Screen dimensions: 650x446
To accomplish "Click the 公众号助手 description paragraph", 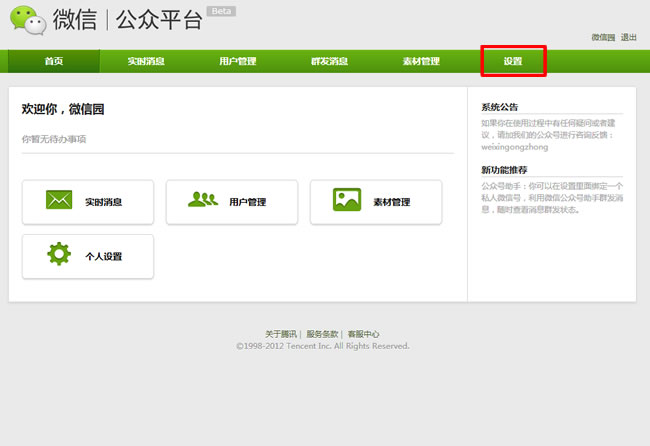I will click(x=552, y=198).
